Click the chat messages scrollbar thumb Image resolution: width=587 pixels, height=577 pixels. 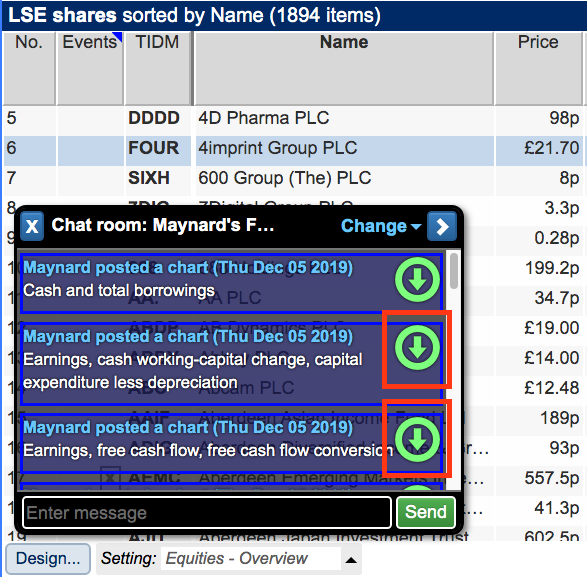click(454, 271)
